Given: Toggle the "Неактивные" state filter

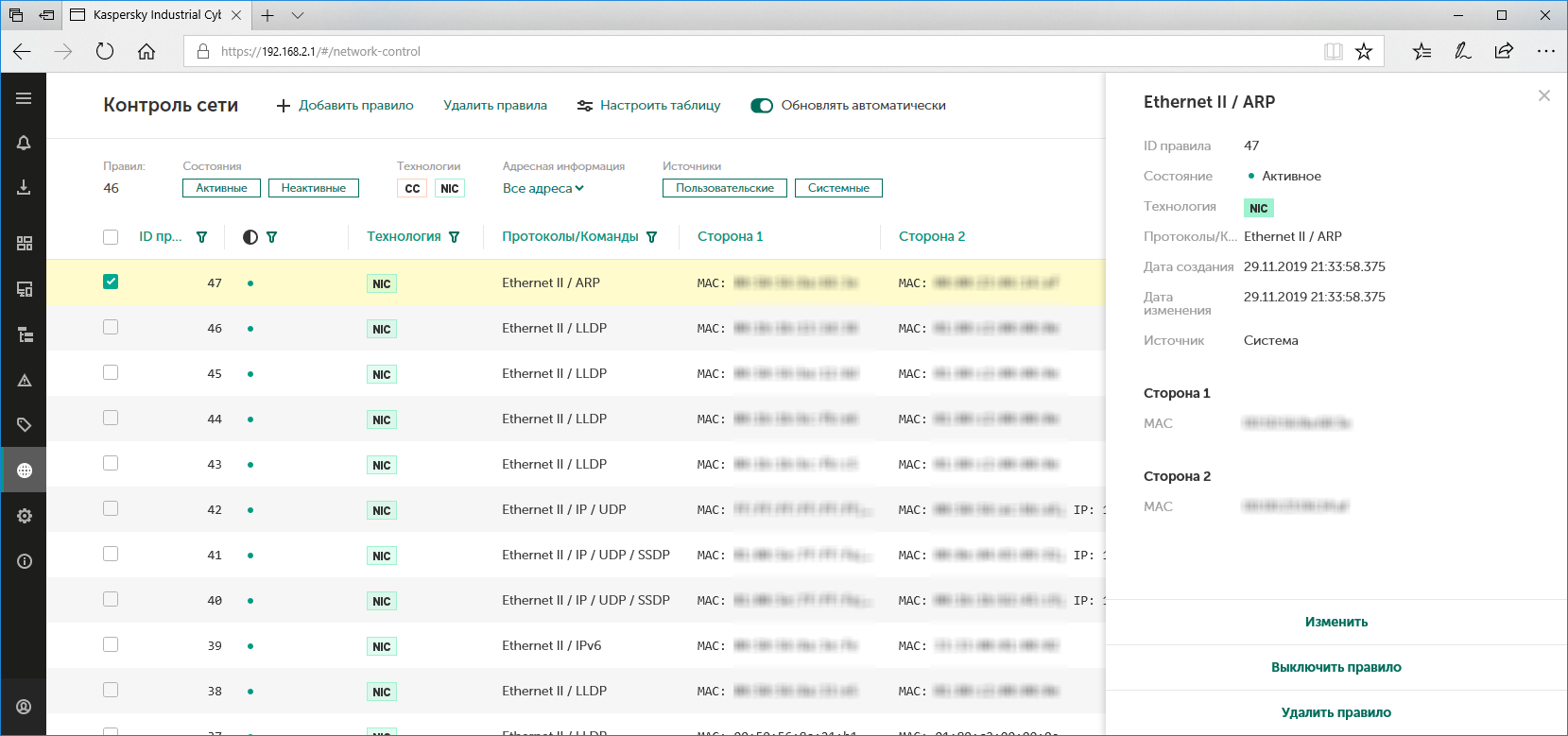Looking at the screenshot, I should [x=313, y=188].
